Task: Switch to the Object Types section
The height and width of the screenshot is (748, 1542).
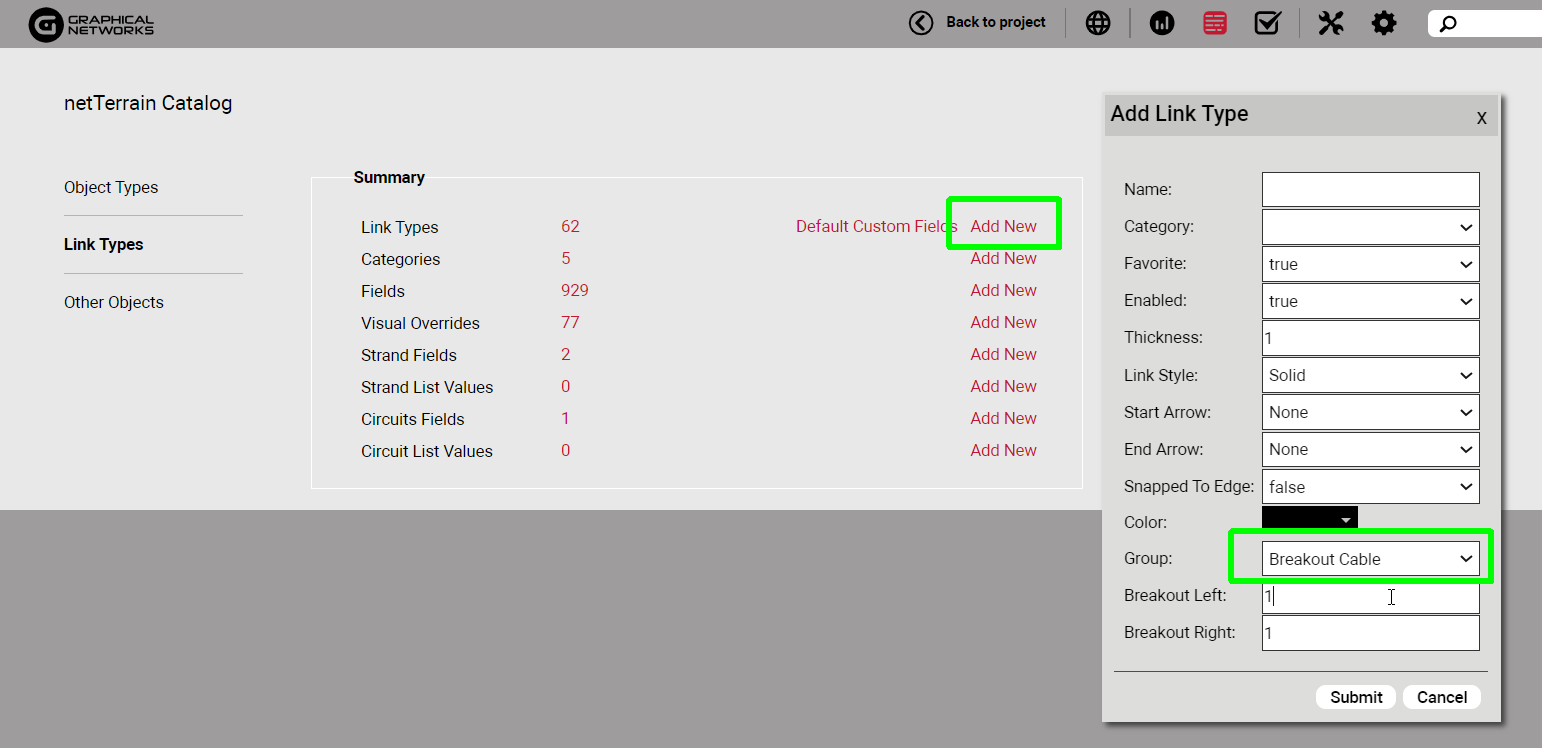Action: pyautogui.click(x=111, y=187)
